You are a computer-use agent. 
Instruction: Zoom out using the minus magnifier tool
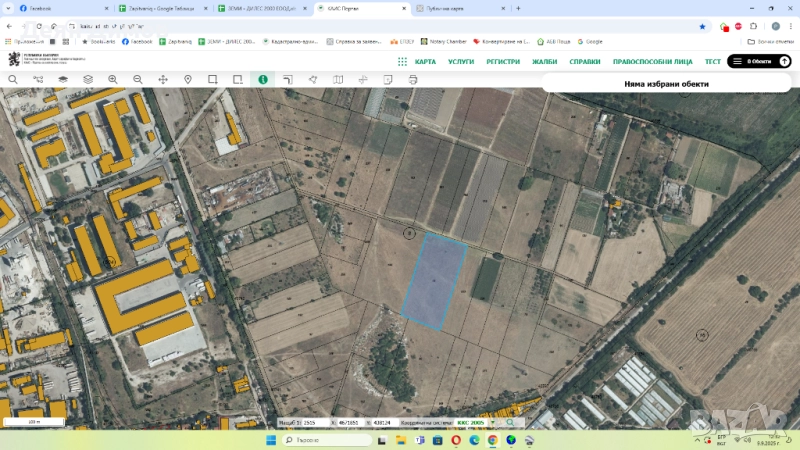[x=138, y=79]
